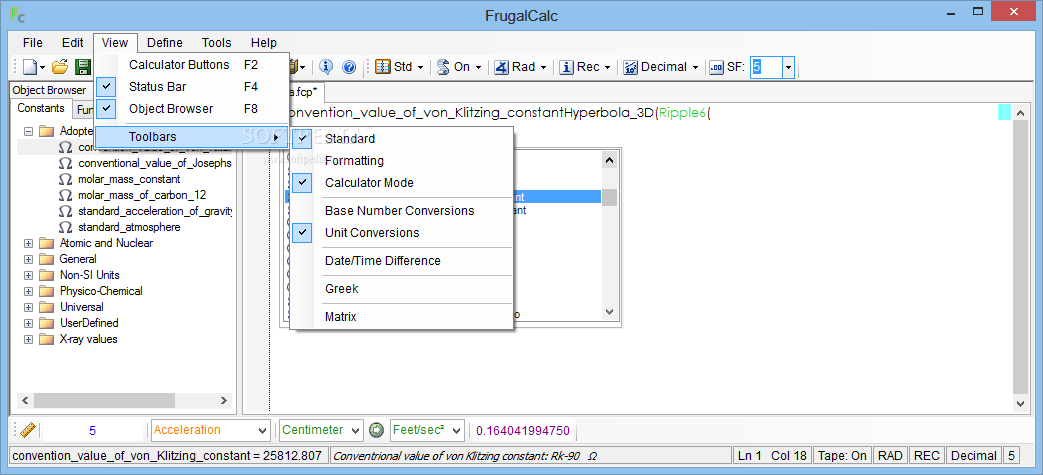Click the Open folder icon in toolbar

tap(61, 67)
